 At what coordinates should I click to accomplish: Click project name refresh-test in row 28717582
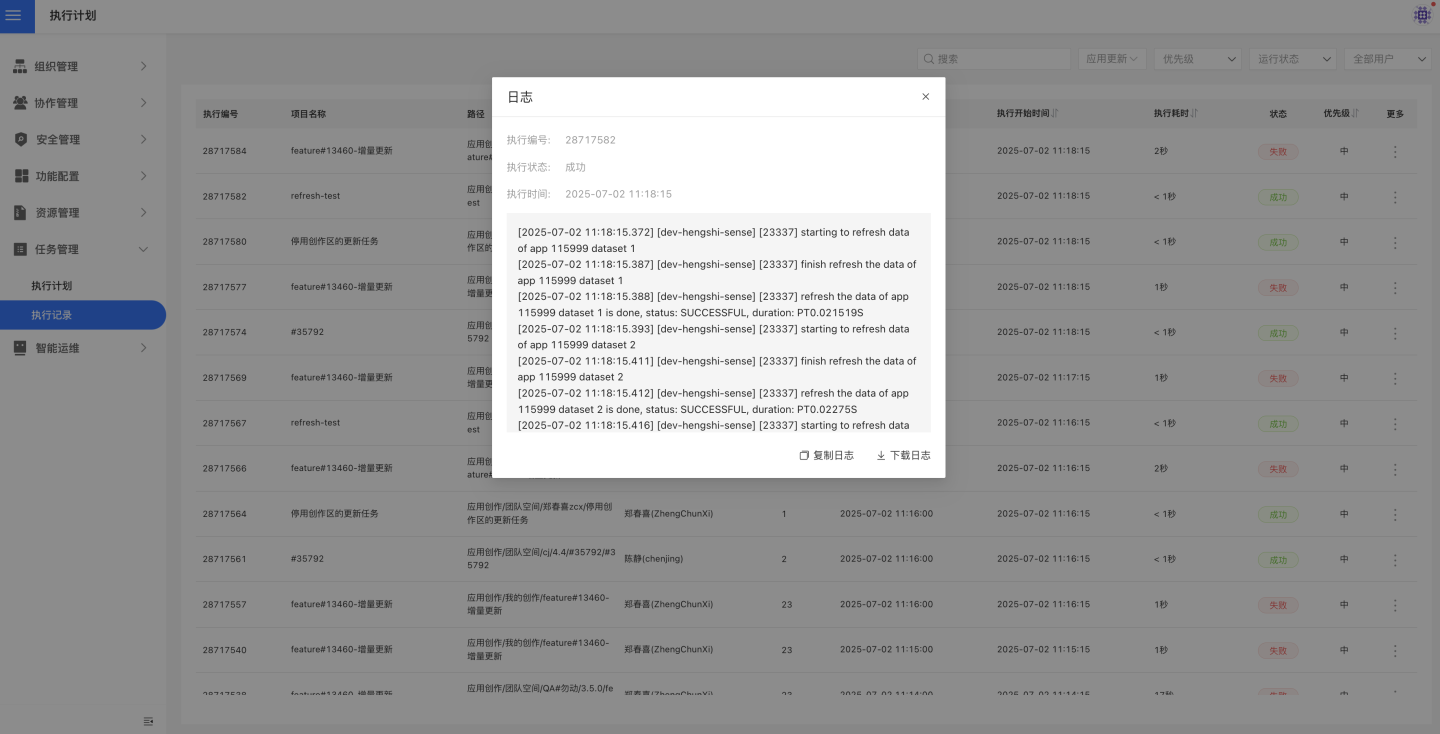pyautogui.click(x=315, y=196)
